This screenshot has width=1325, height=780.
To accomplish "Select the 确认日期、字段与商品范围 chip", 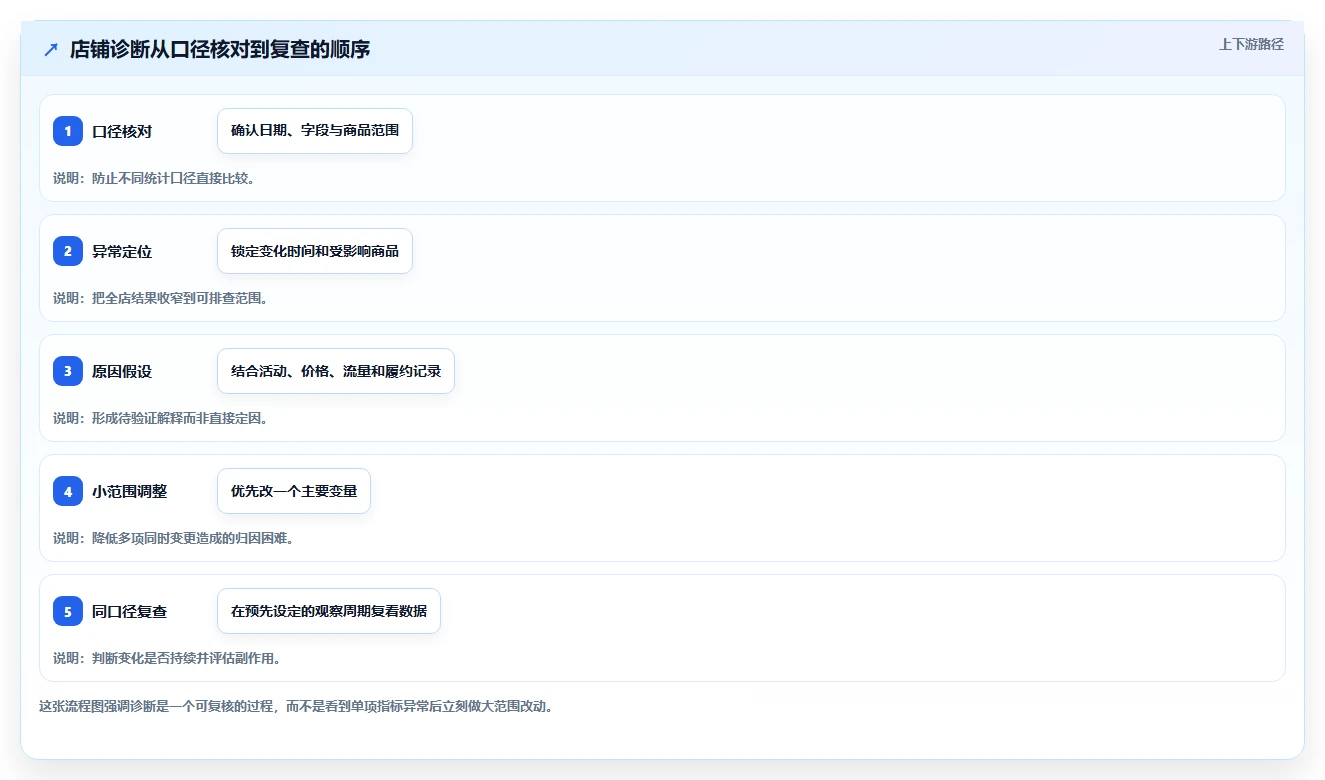I will [x=315, y=131].
